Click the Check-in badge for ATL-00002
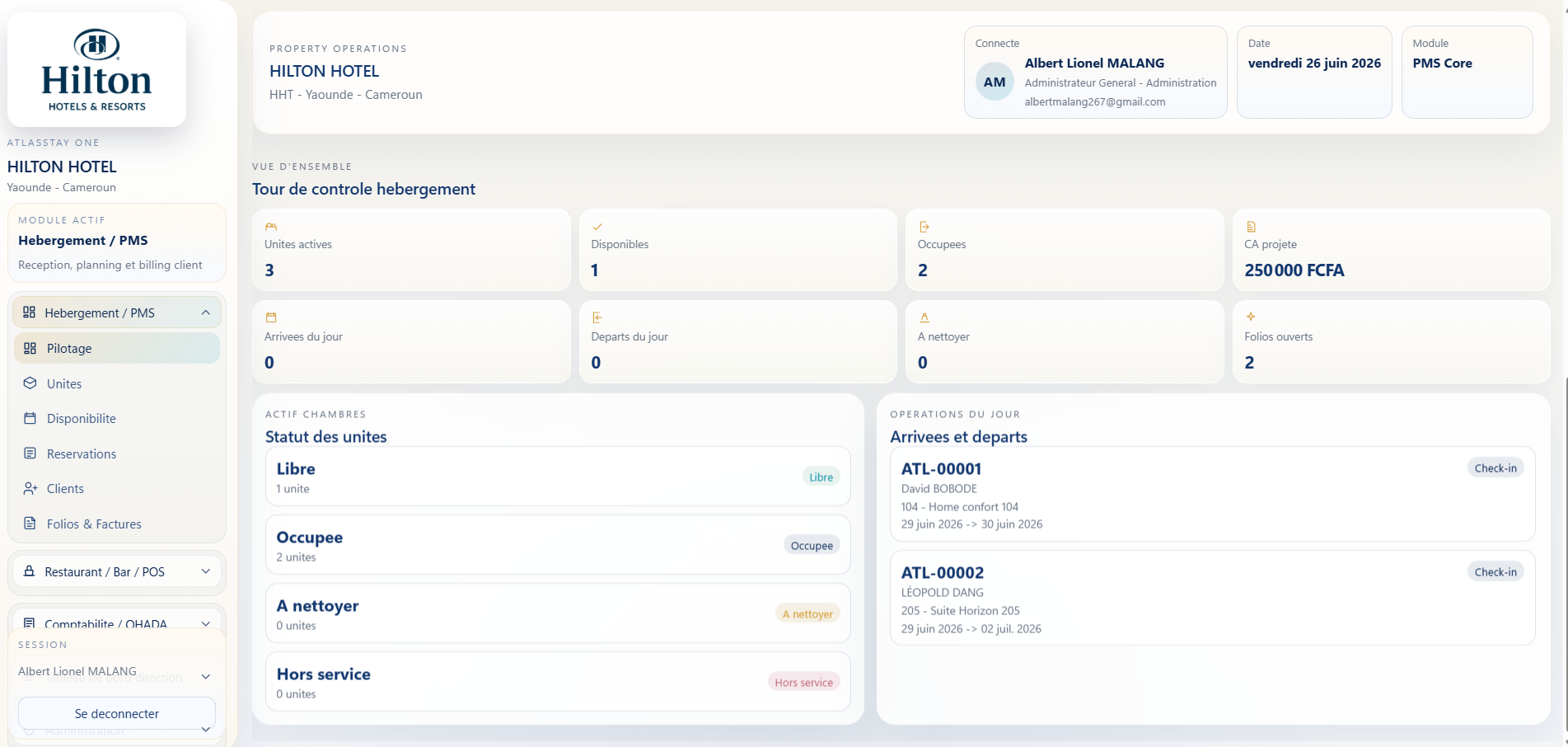The image size is (1568, 747). (x=1495, y=572)
